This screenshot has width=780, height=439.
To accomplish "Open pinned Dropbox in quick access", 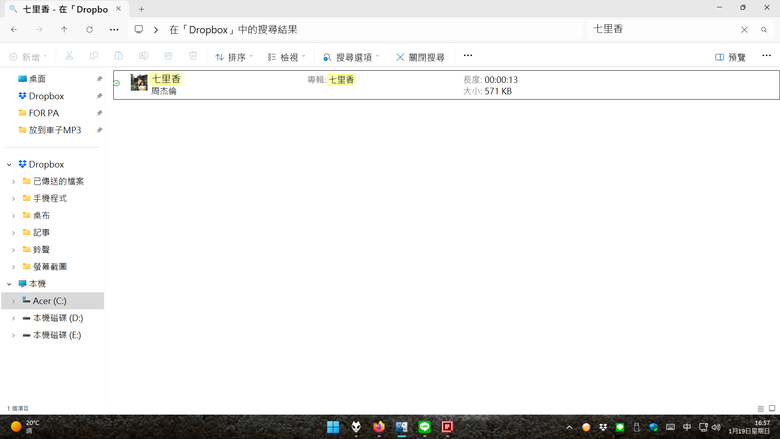I will point(46,96).
